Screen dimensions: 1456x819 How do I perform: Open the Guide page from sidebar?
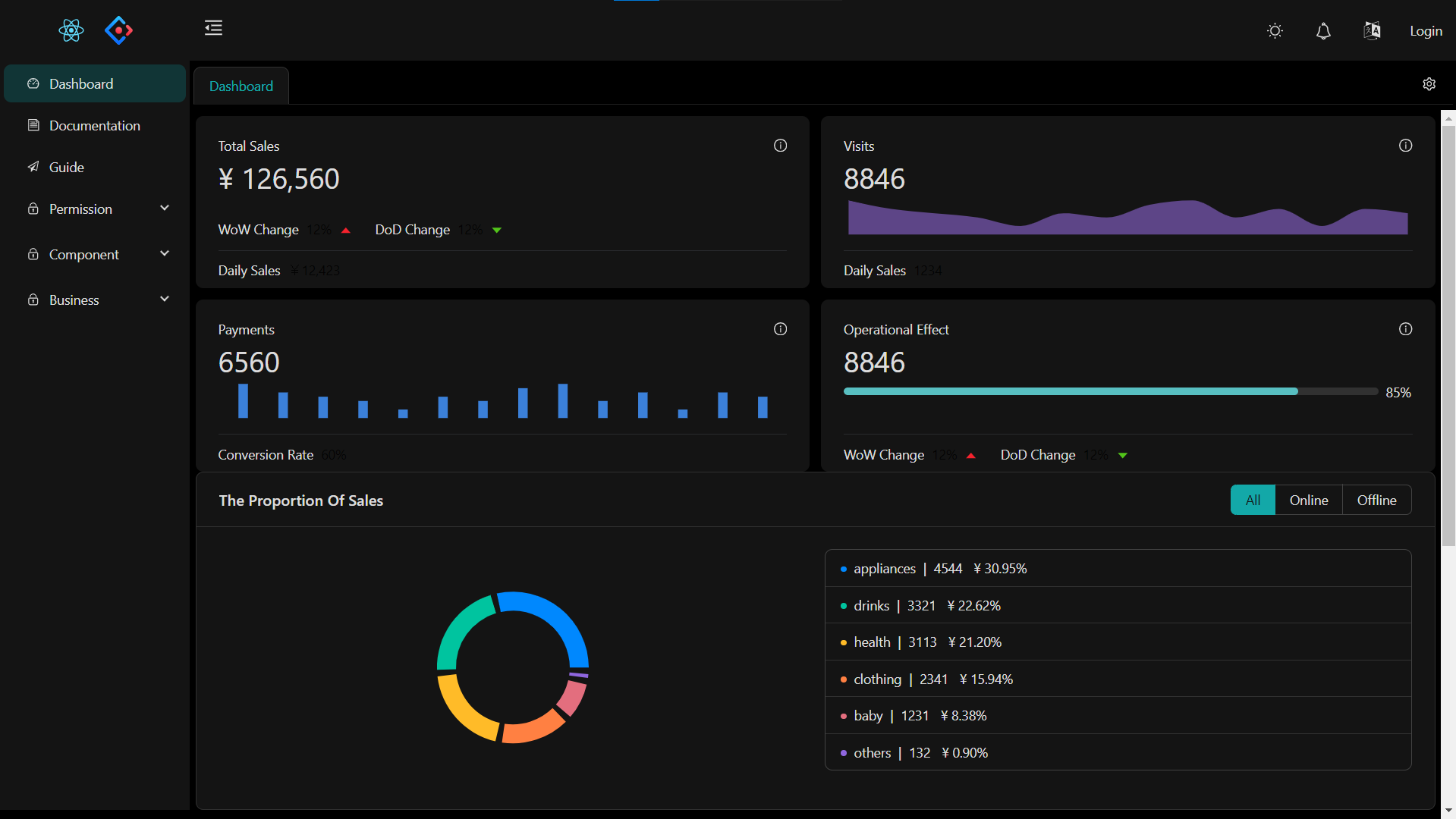(x=66, y=167)
